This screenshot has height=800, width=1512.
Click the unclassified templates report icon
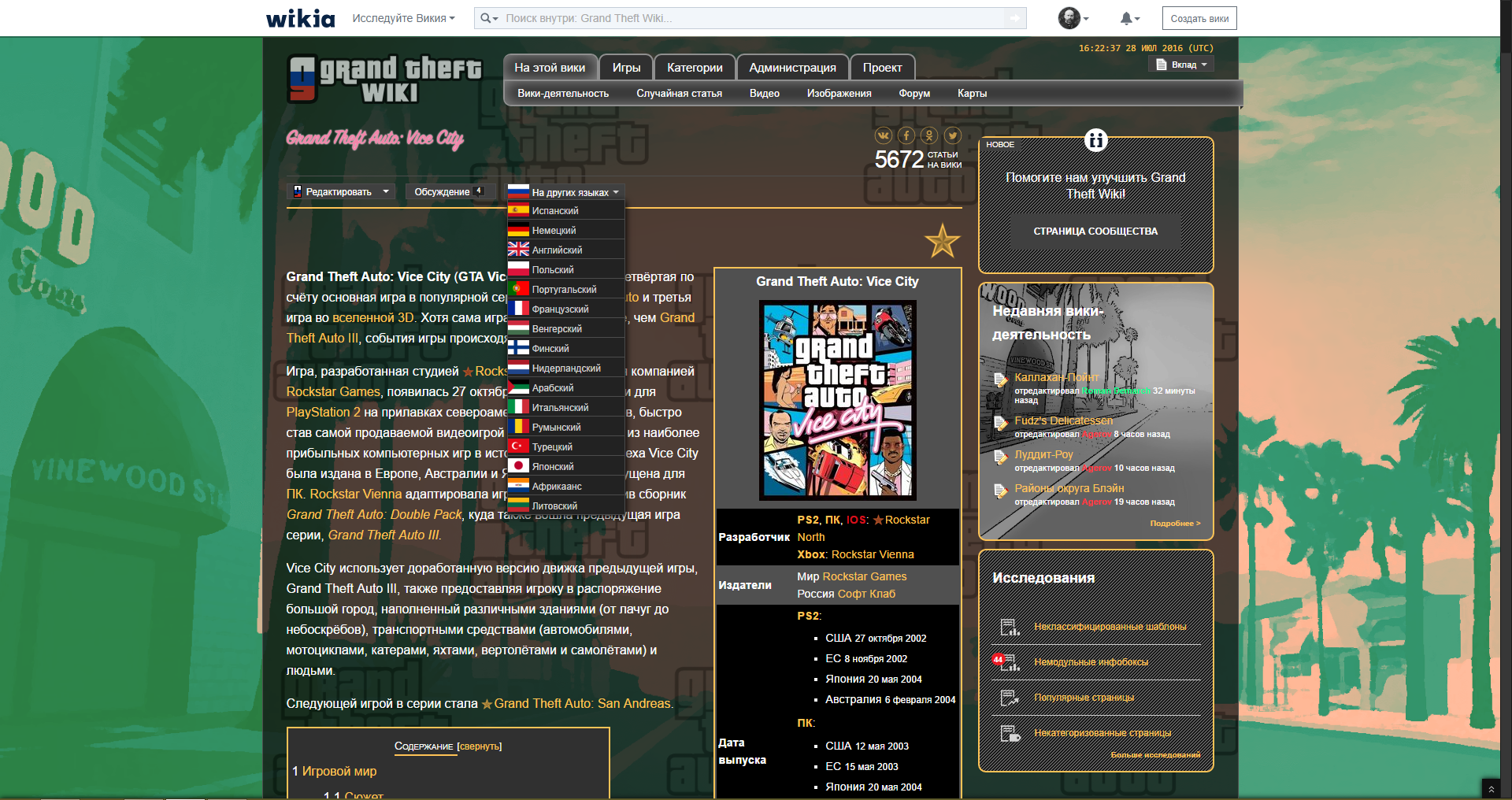click(1010, 627)
